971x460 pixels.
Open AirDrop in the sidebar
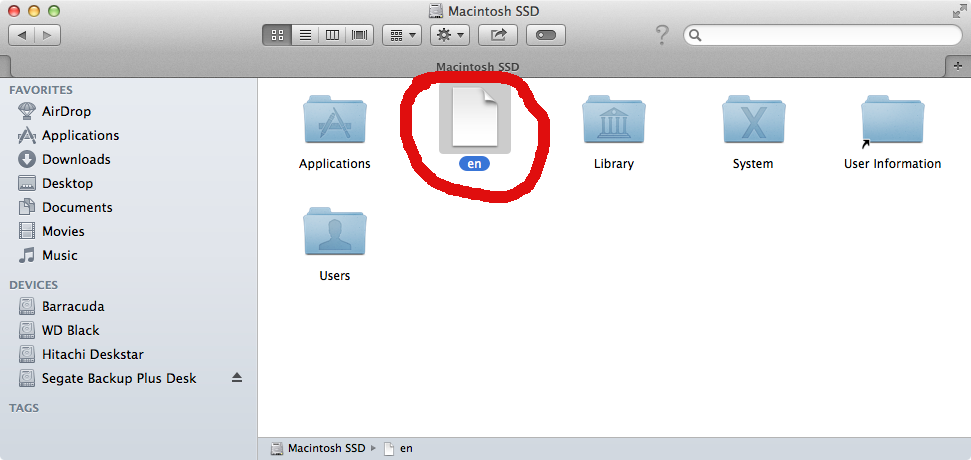(66, 111)
